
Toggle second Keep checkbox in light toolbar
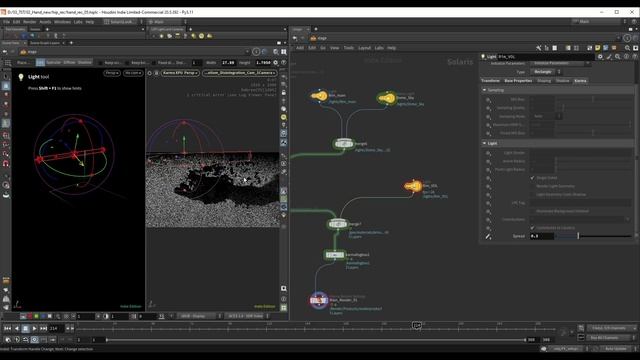[x=127, y=63]
